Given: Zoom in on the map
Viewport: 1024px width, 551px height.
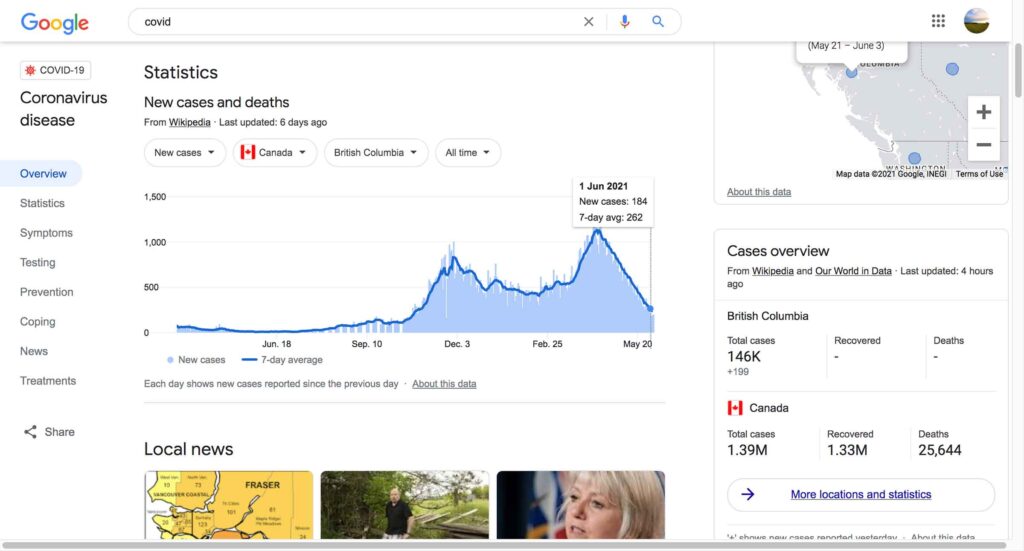Looking at the screenshot, I should click(x=983, y=112).
